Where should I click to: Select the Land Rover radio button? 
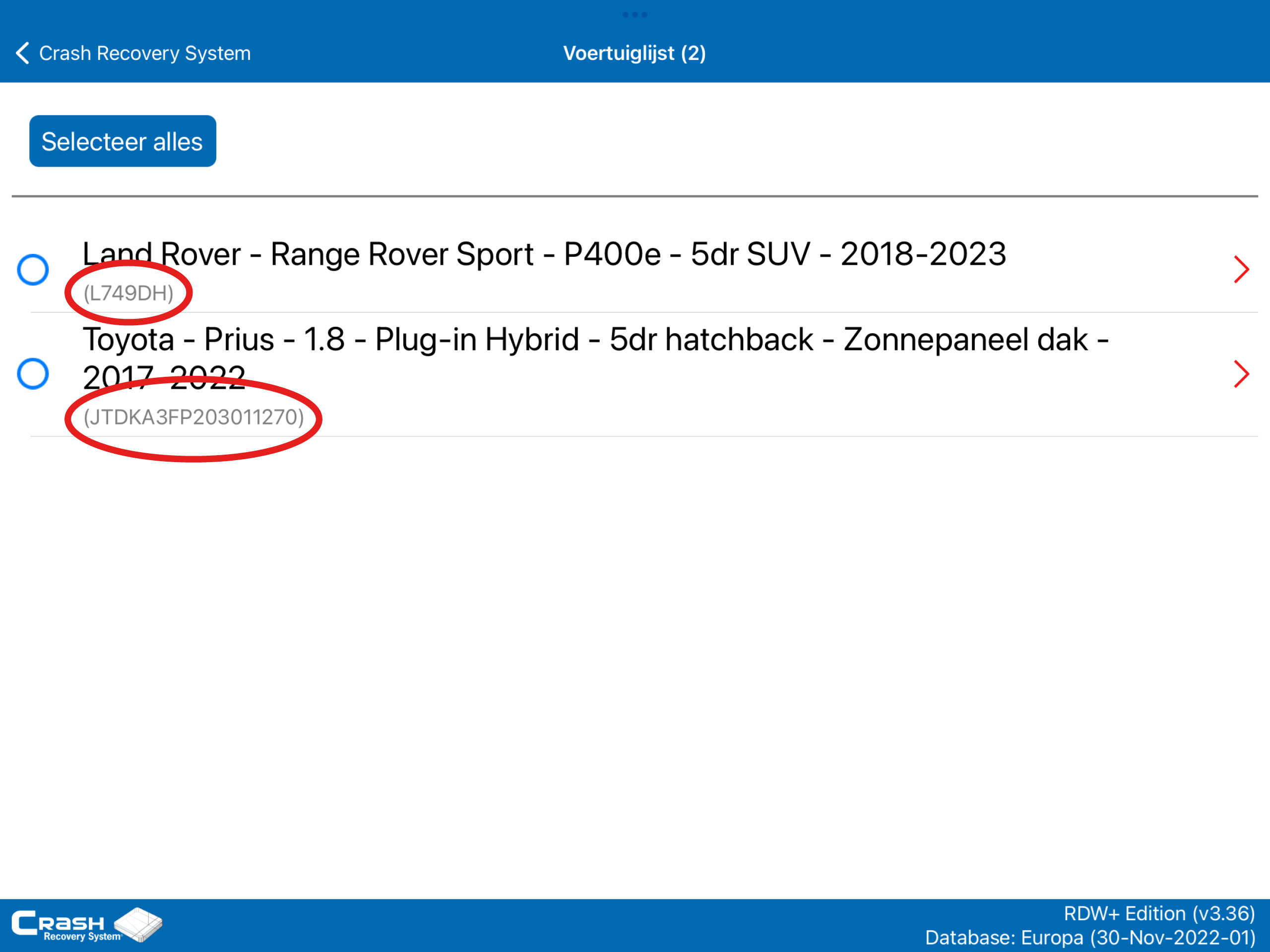33,269
